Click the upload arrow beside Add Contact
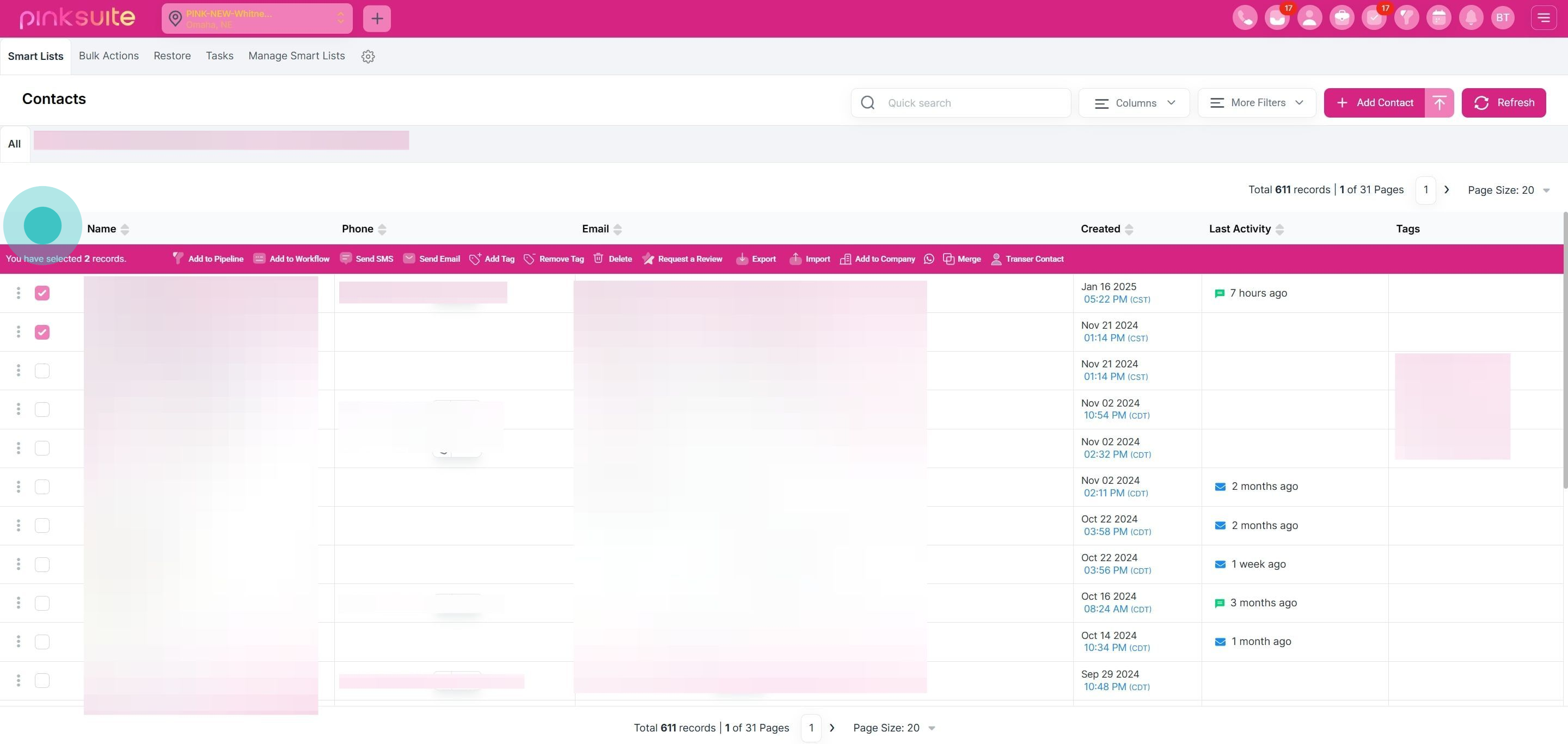This screenshot has height=744, width=1568. click(1439, 103)
